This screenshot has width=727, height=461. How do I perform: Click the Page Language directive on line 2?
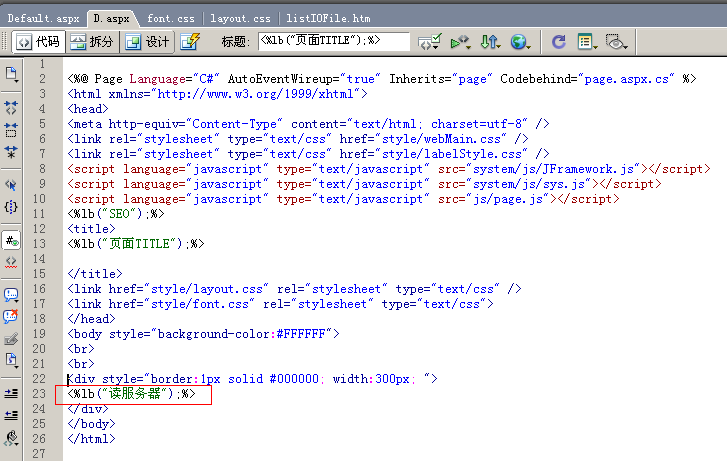click(382, 79)
